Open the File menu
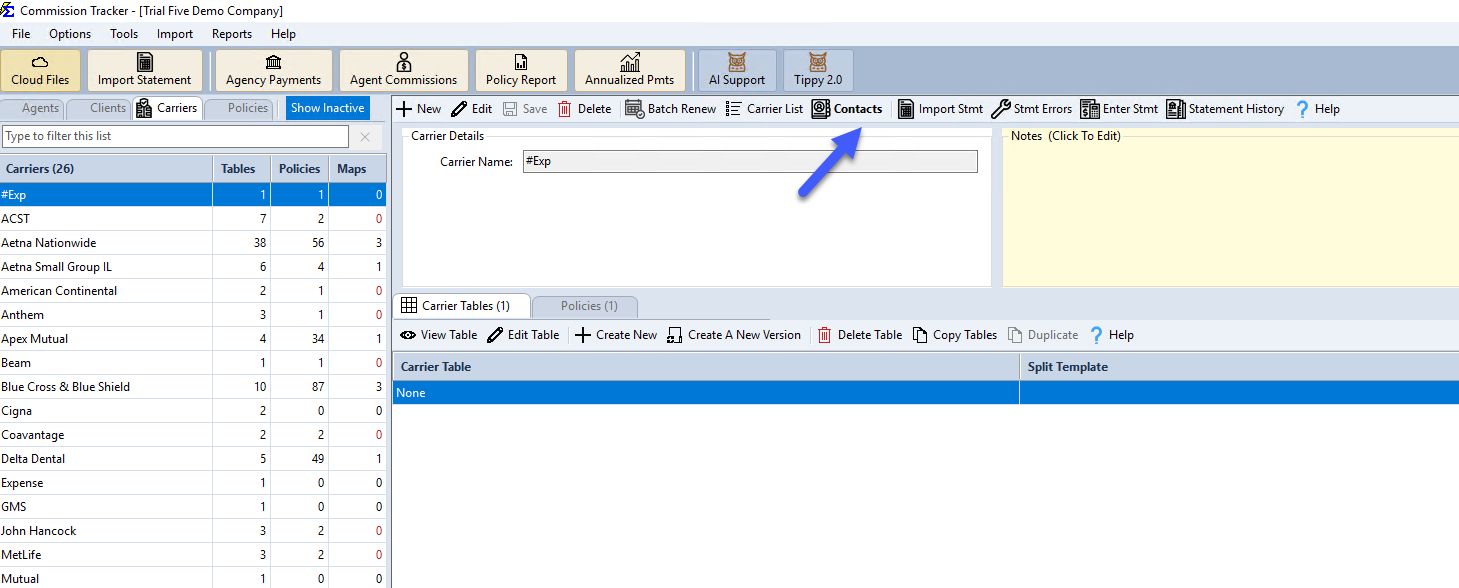Image resolution: width=1459 pixels, height=588 pixels. point(21,34)
